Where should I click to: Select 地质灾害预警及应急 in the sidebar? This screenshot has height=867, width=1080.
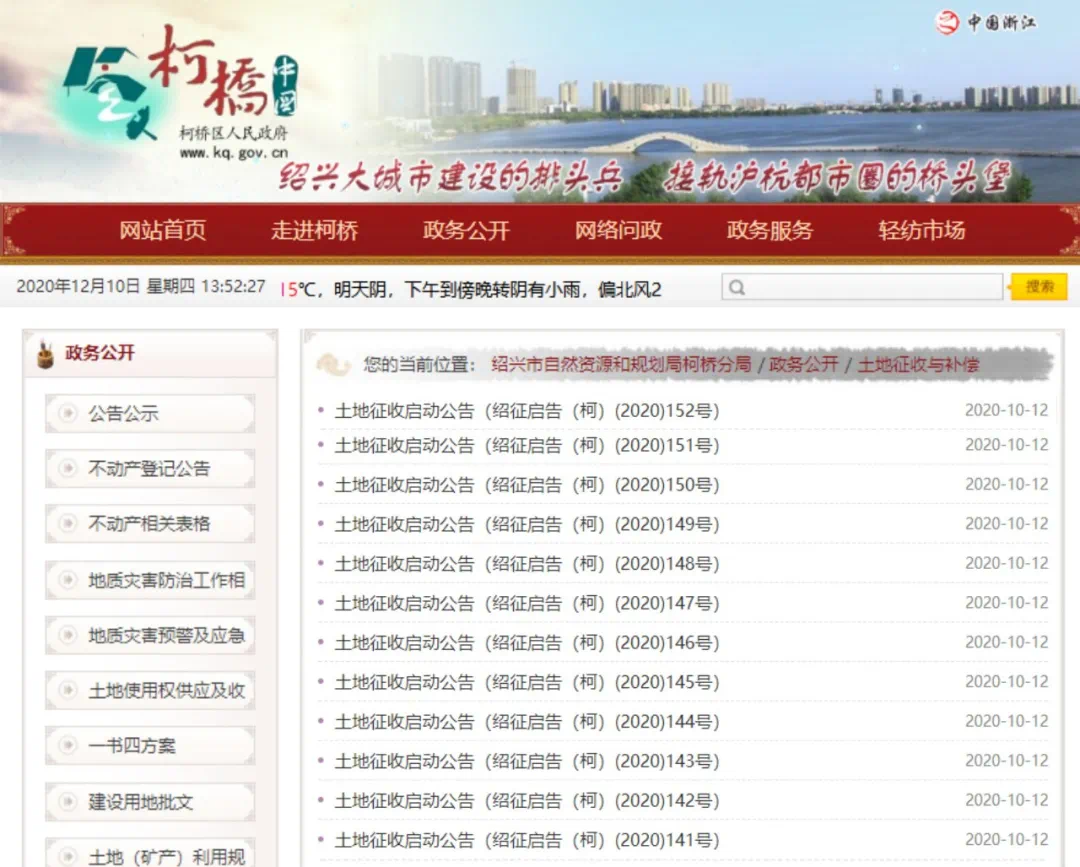[x=166, y=635]
